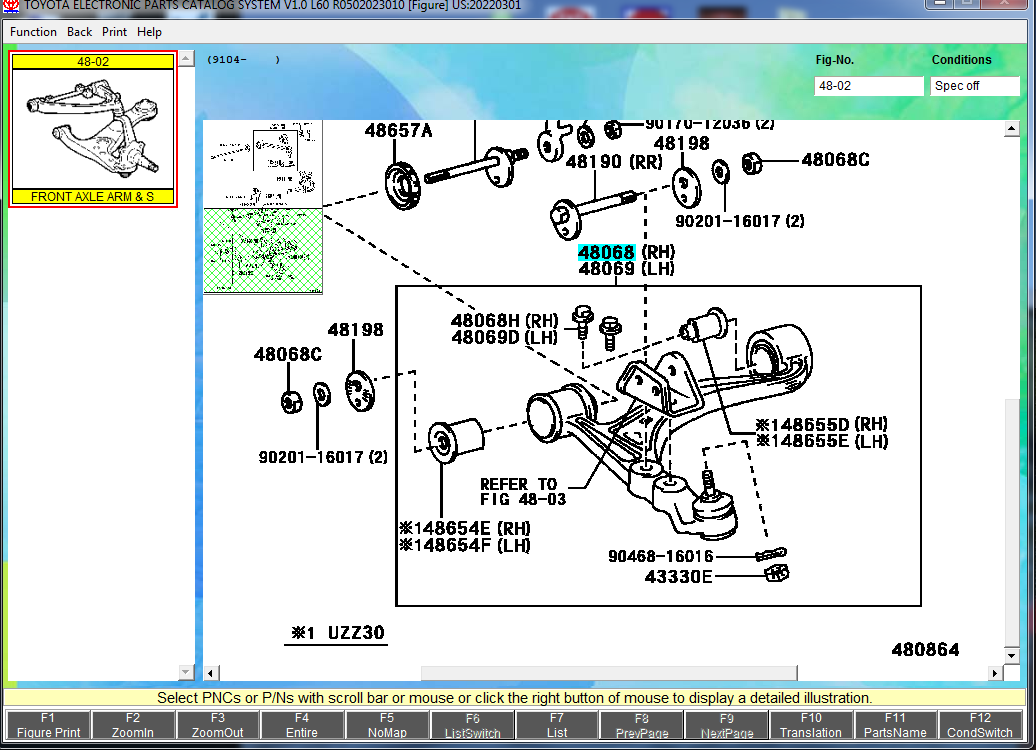The height and width of the screenshot is (750, 1036).
Task: Click the F1 Figure Print button
Action: (48, 725)
